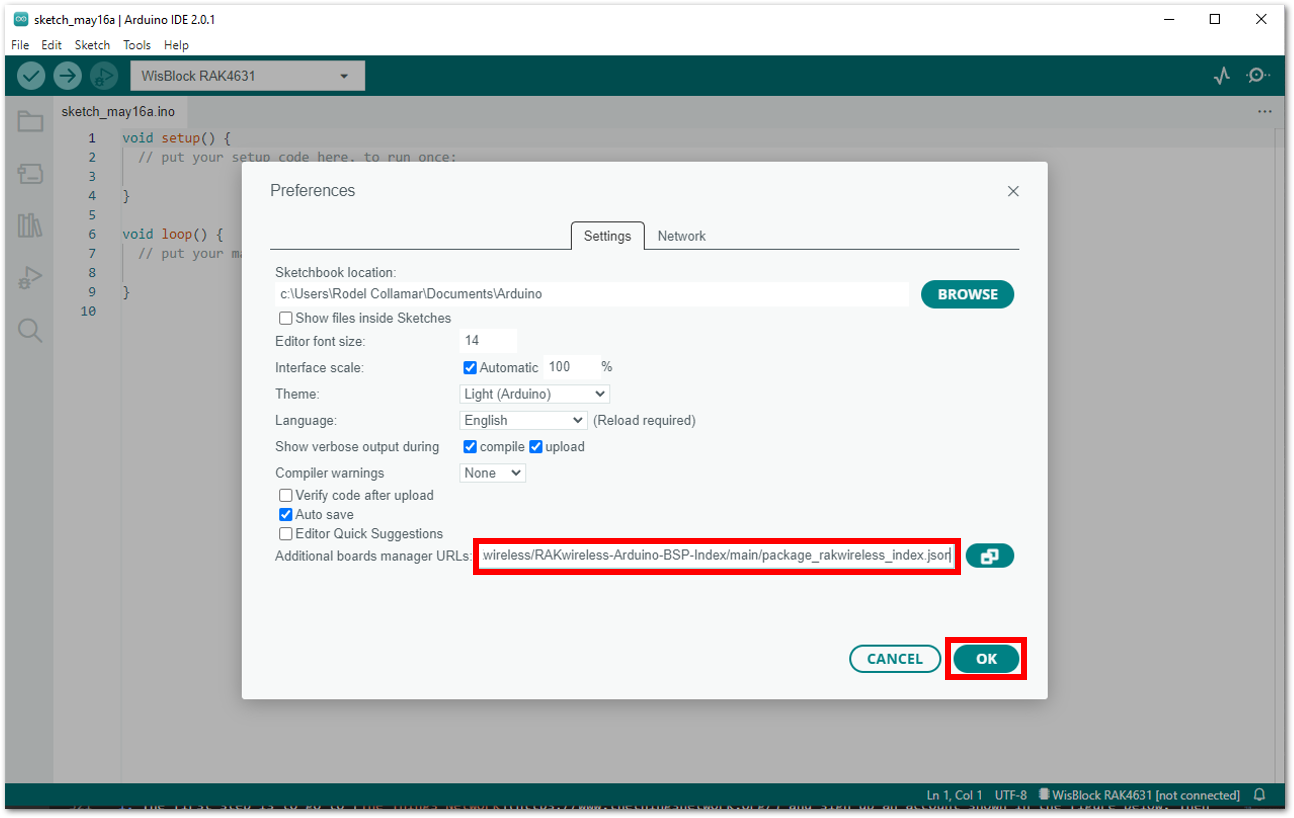Open the Sketch menu

click(x=93, y=45)
